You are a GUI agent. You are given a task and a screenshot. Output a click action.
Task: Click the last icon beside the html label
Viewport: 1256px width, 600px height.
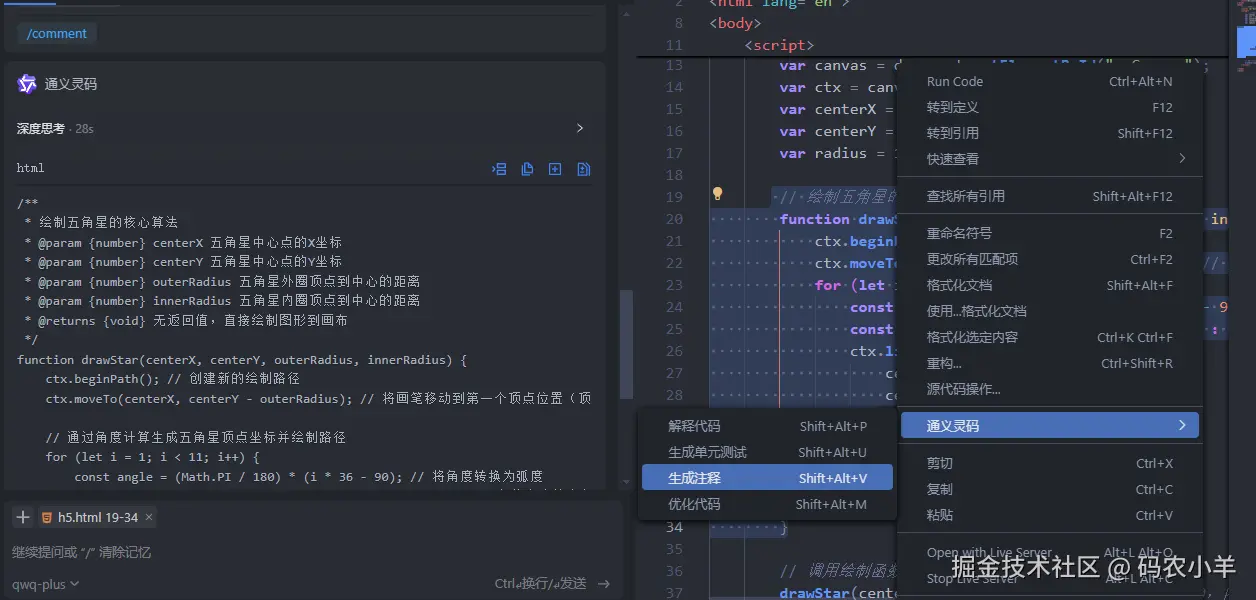click(584, 169)
